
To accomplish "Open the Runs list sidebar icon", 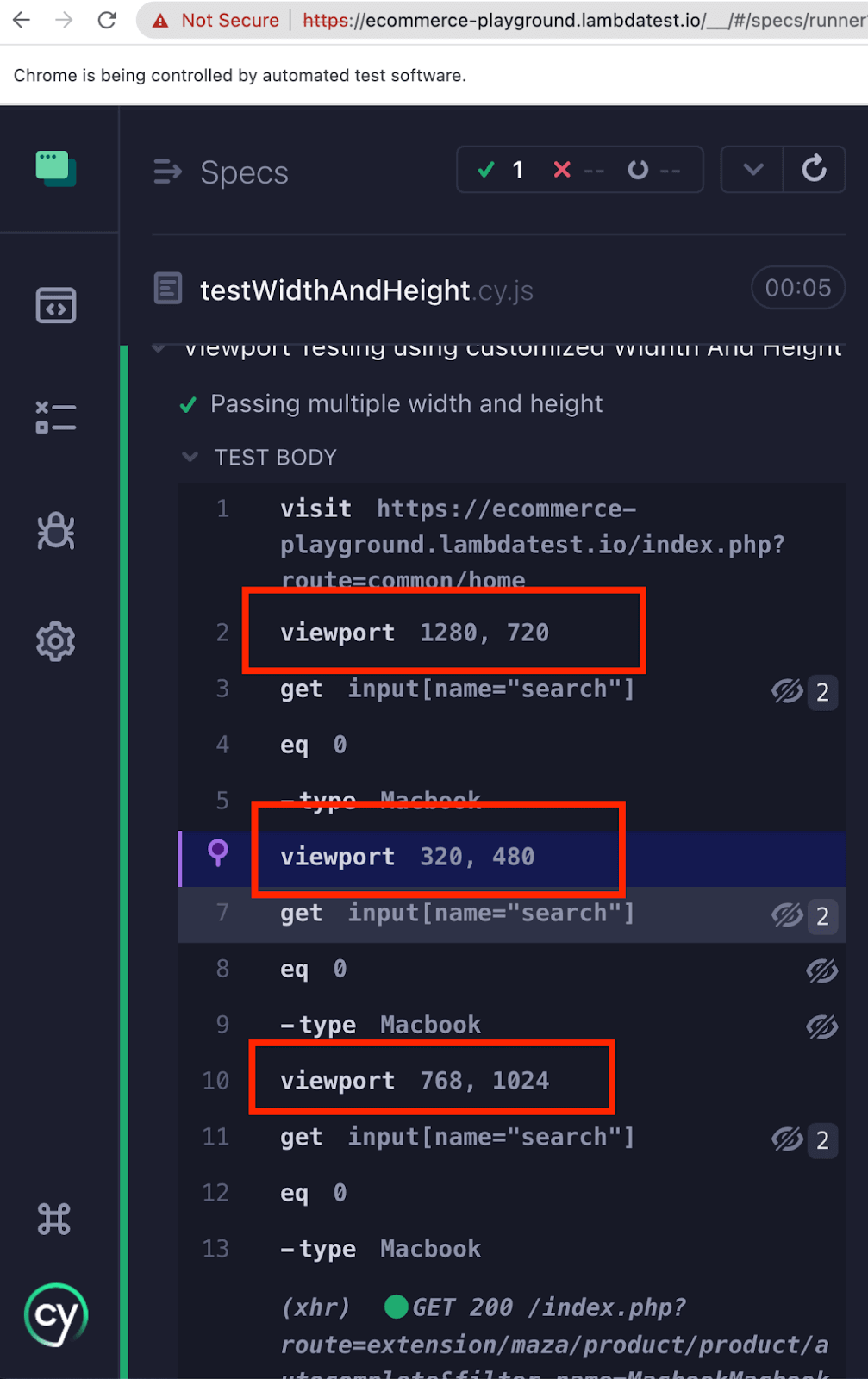I will pos(56,417).
